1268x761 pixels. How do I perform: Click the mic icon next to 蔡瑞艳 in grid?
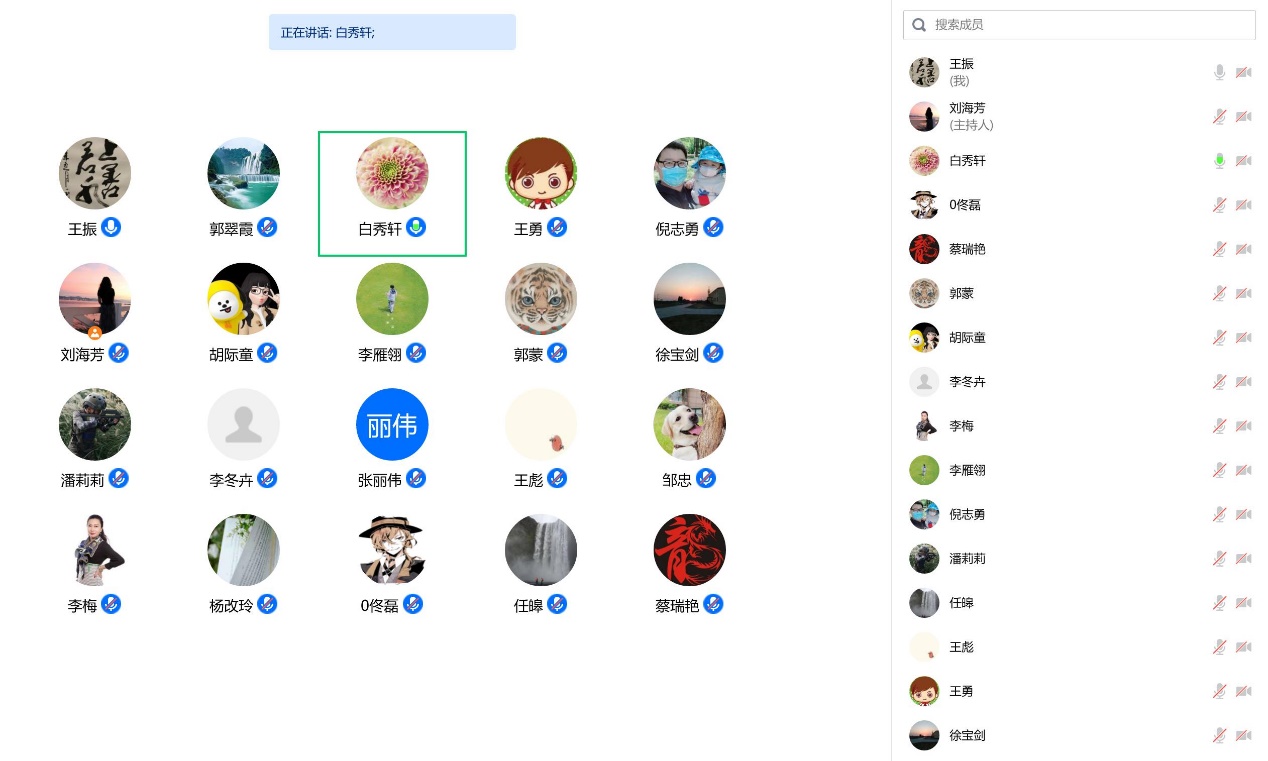[x=713, y=604]
